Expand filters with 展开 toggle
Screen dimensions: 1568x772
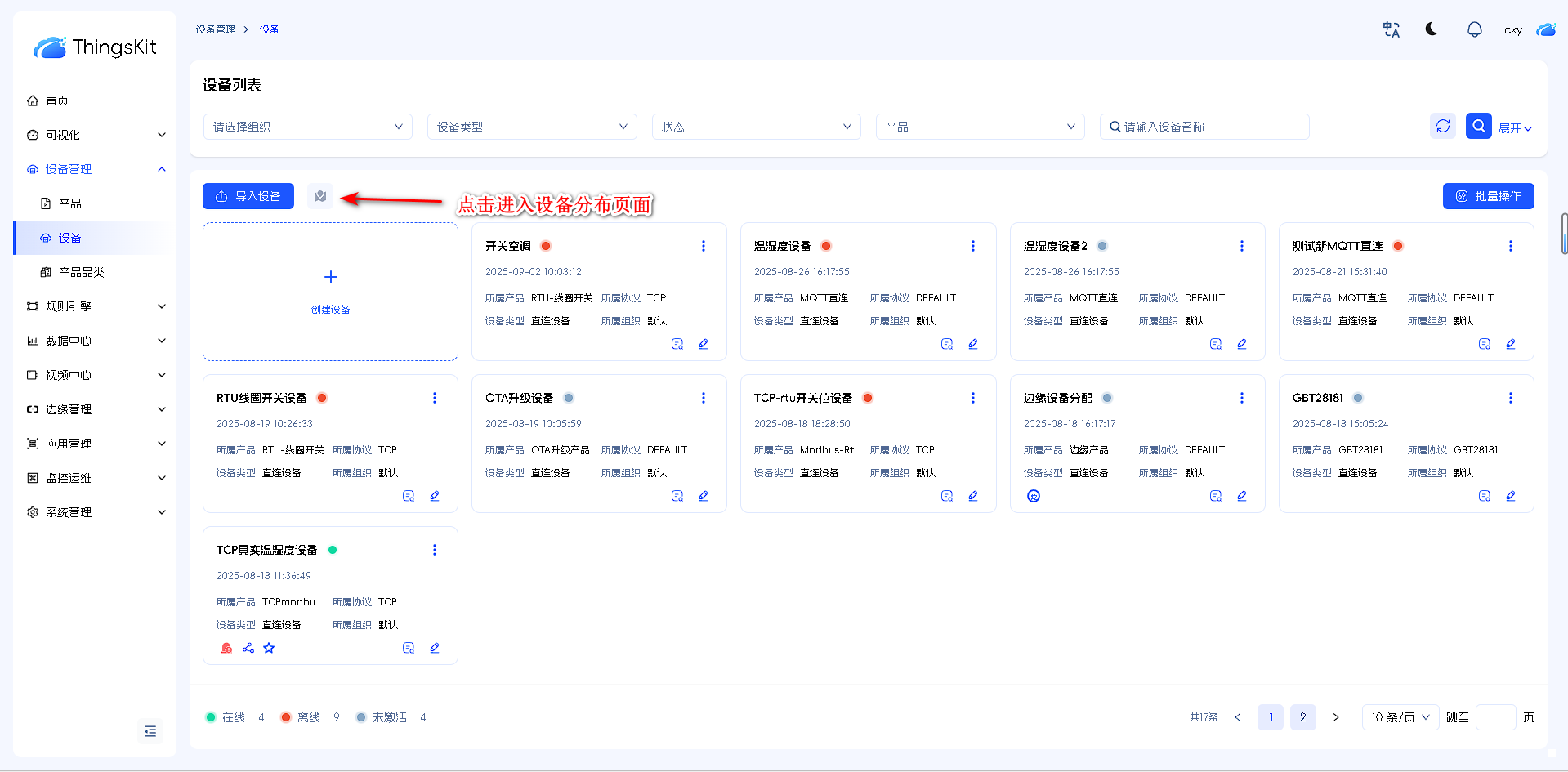(x=1514, y=128)
